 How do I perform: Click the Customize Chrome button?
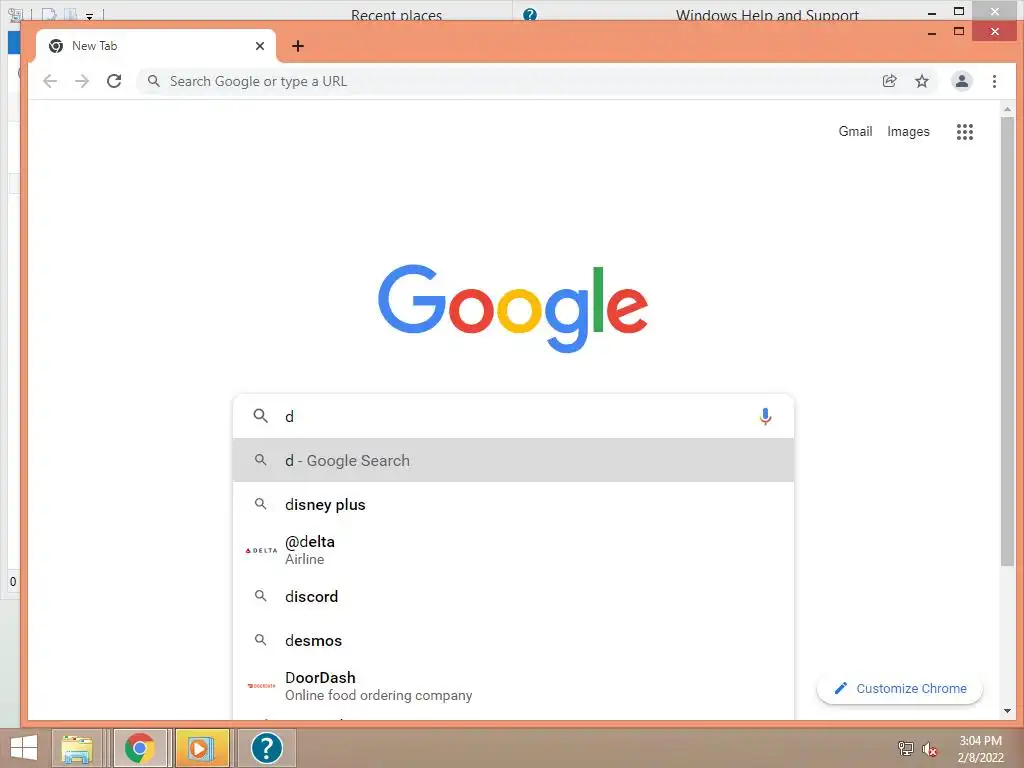pos(900,688)
